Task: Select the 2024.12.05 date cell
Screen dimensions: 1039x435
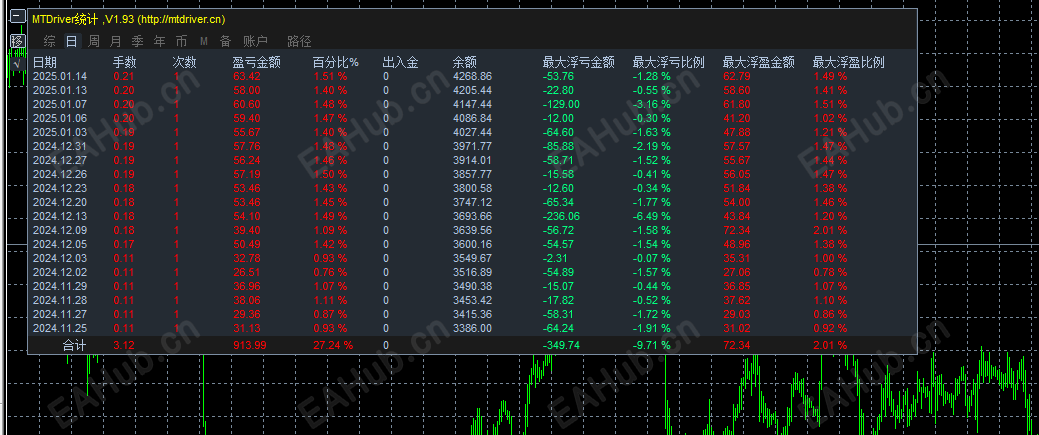Action: [x=60, y=244]
